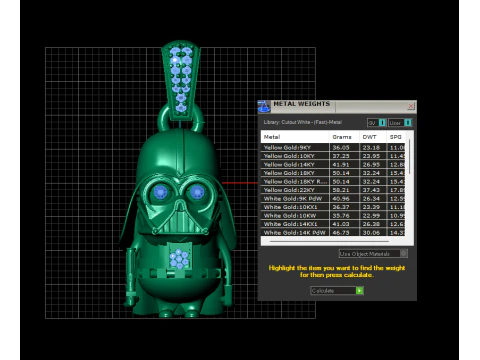This screenshot has width=480, height=360.
Task: Click the Metal Weights flask icon
Action: pyautogui.click(x=264, y=106)
